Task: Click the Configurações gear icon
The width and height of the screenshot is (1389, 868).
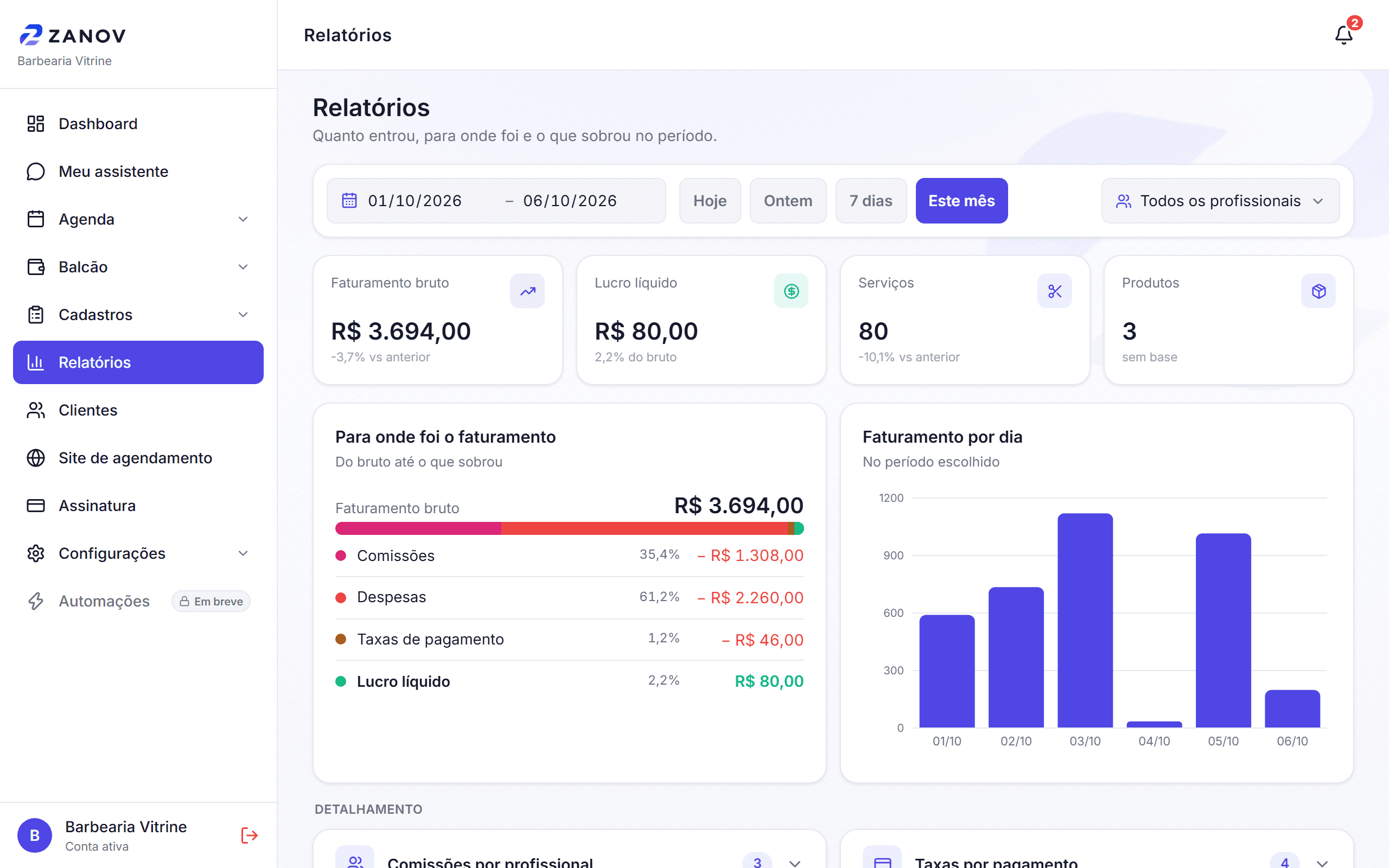Action: pyautogui.click(x=36, y=553)
